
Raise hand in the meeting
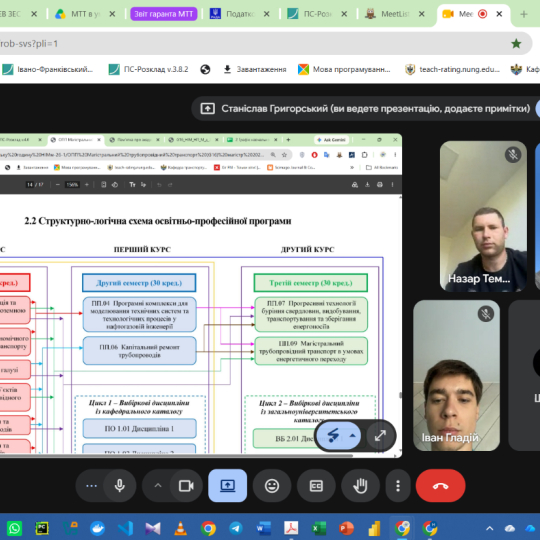(x=360, y=486)
